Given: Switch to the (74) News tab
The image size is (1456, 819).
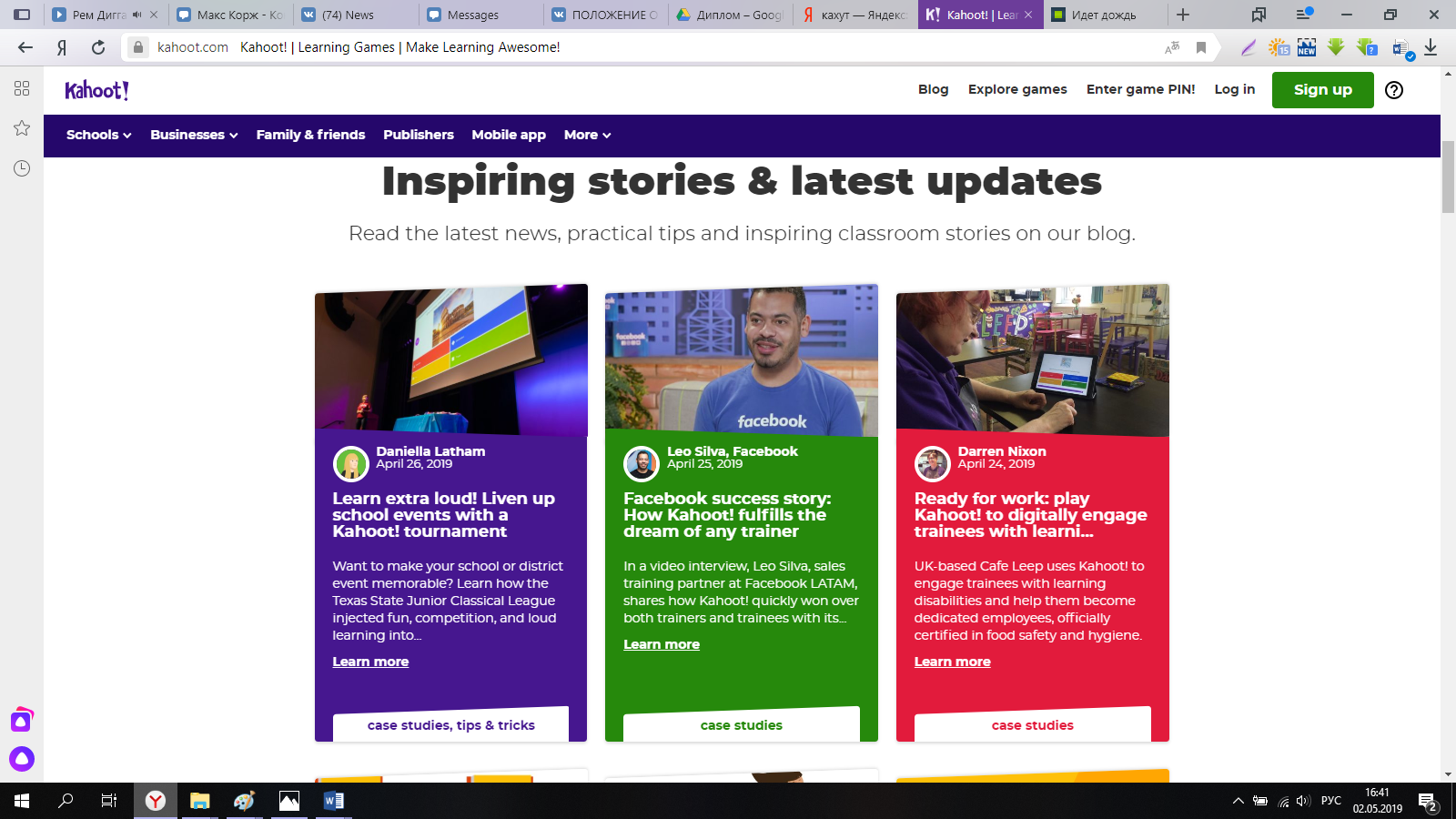Looking at the screenshot, I should point(355,15).
